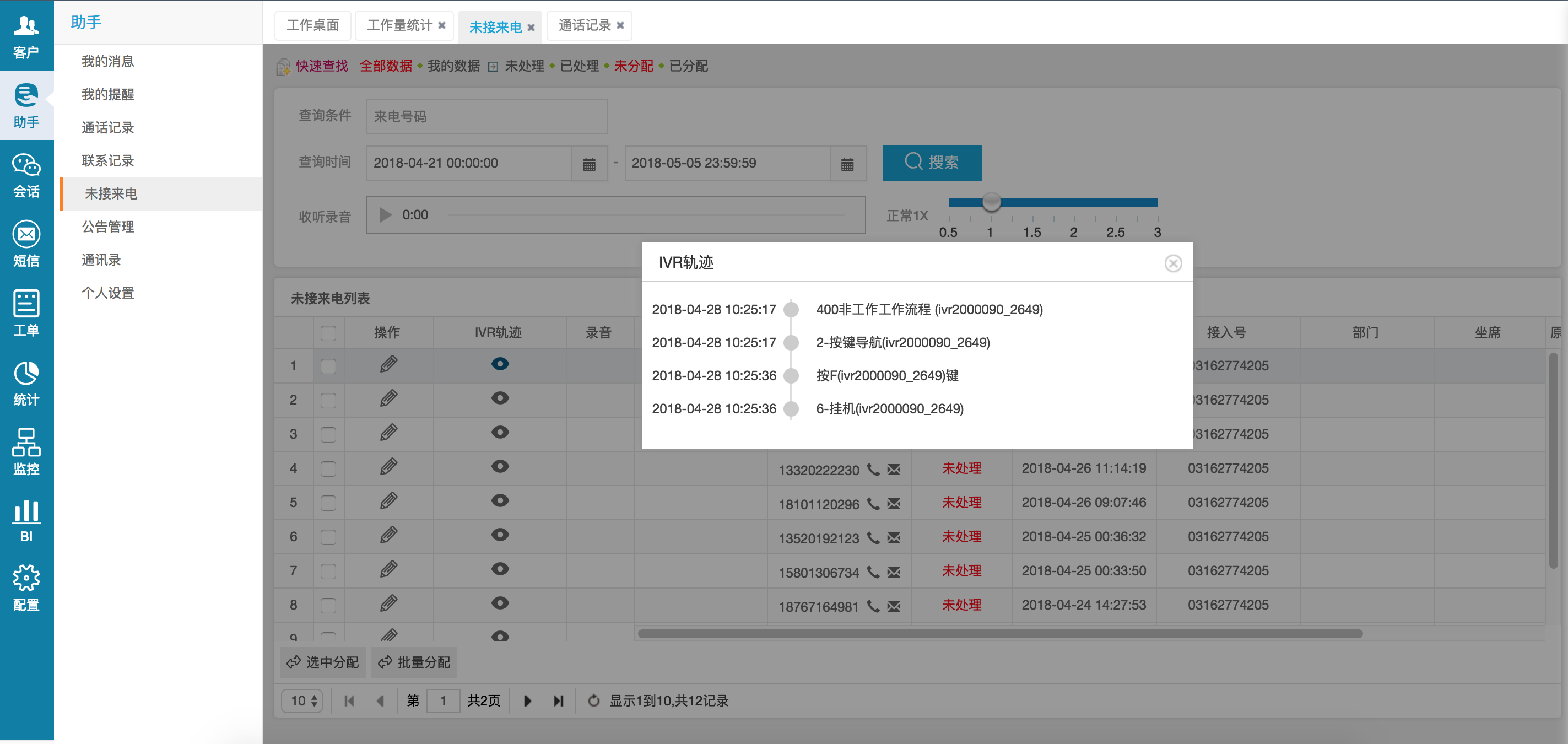
Task: Open the 配置 configuration section
Action: pyautogui.click(x=26, y=588)
